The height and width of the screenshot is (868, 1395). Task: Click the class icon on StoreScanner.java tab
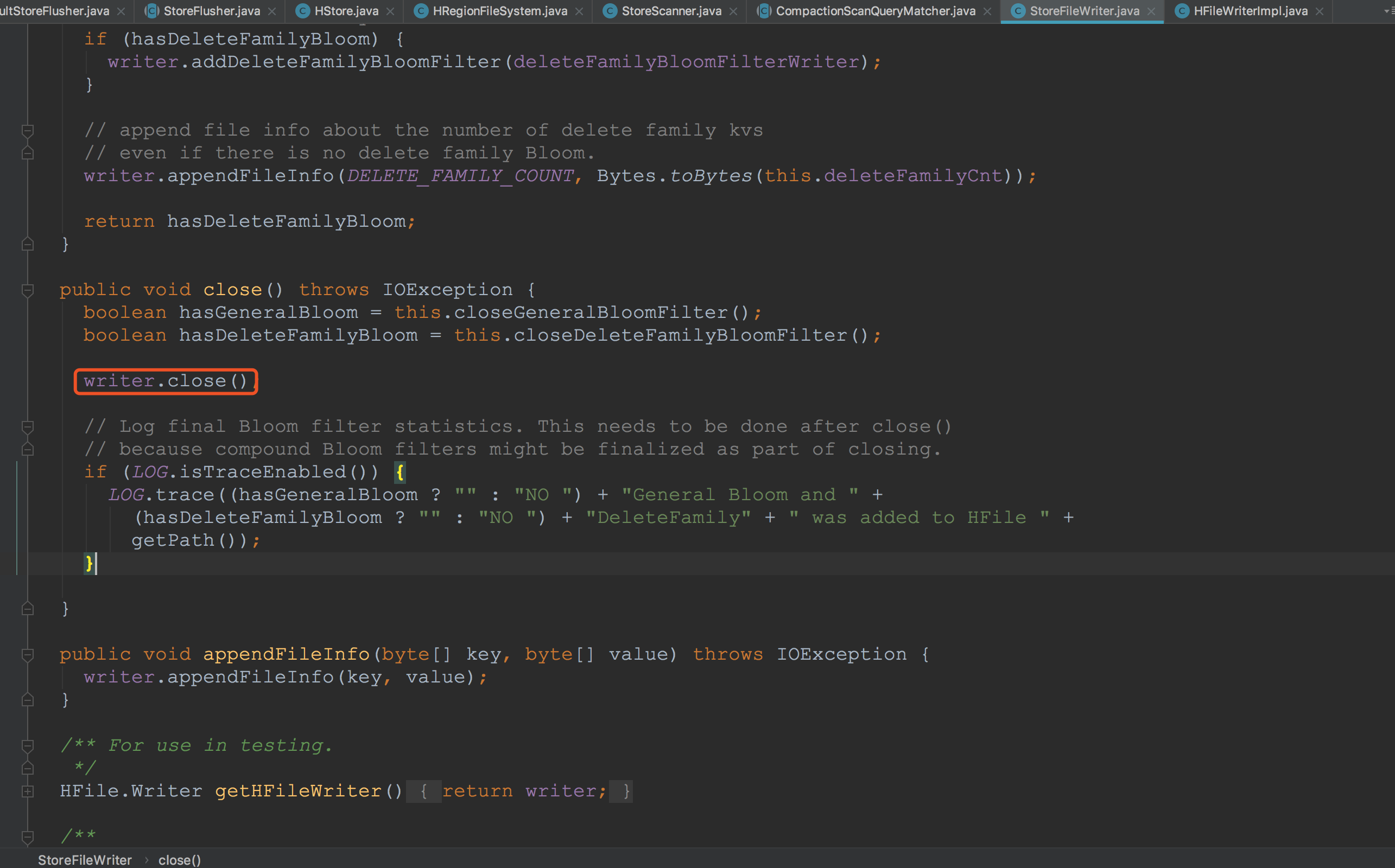click(610, 11)
